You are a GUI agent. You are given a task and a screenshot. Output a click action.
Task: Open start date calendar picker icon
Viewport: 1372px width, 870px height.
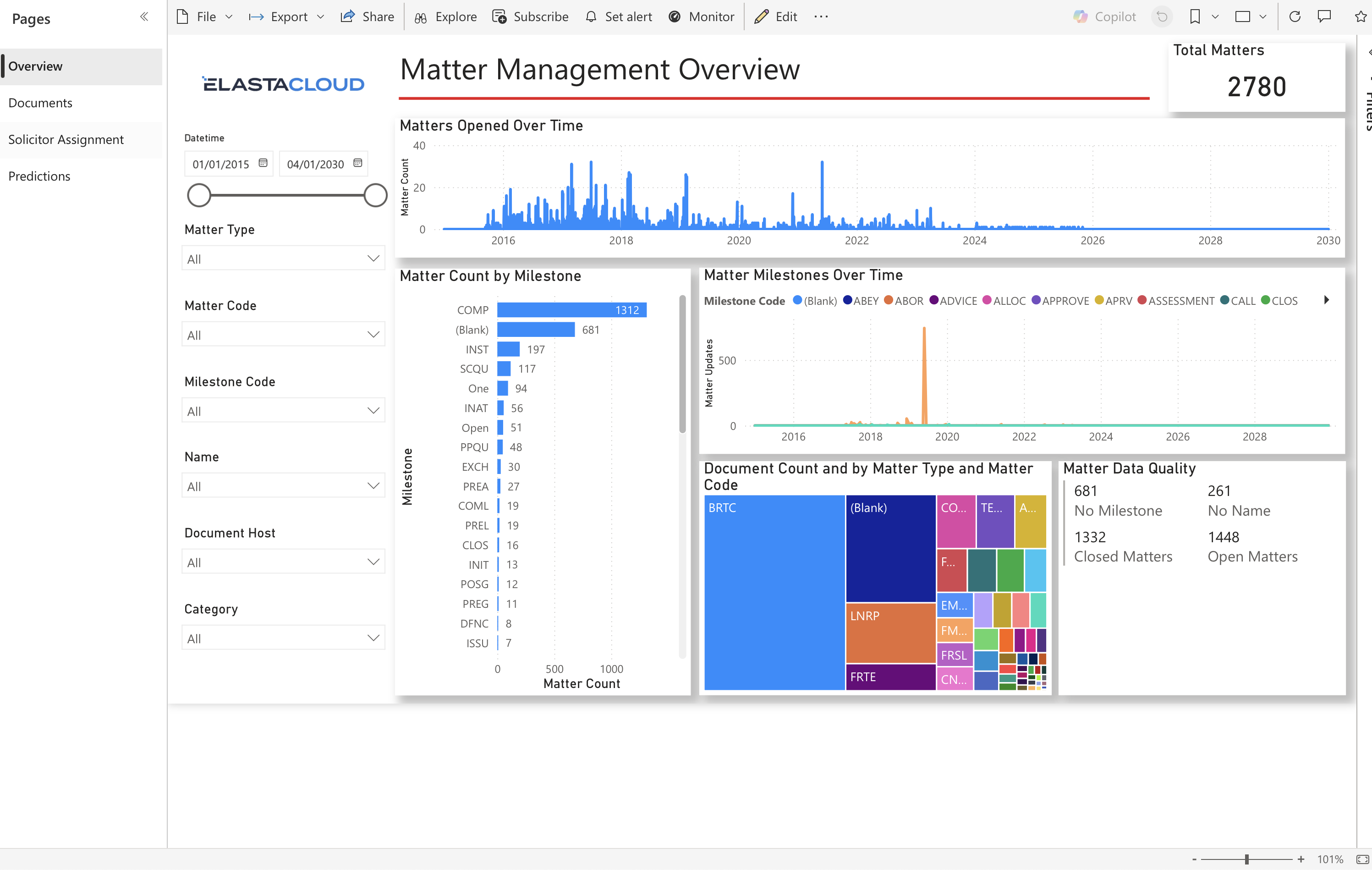pyautogui.click(x=263, y=164)
